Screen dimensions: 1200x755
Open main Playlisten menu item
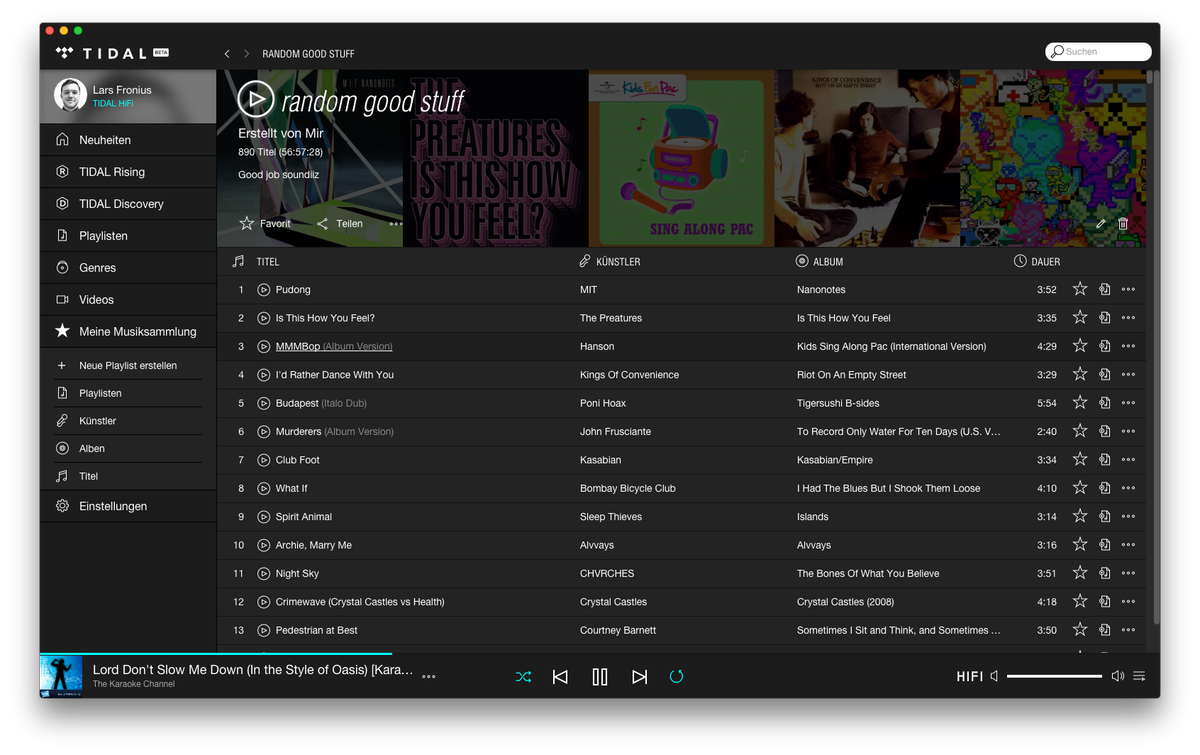pyautogui.click(x=128, y=236)
